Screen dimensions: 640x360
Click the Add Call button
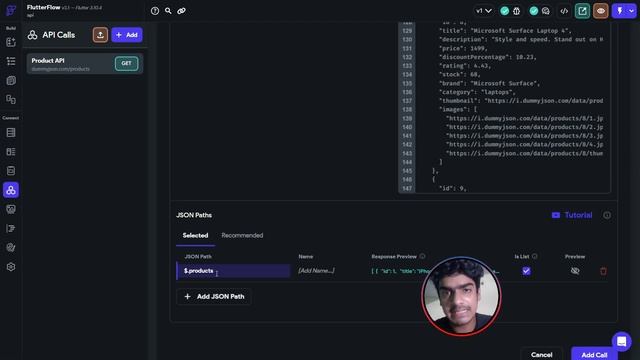pyautogui.click(x=594, y=354)
